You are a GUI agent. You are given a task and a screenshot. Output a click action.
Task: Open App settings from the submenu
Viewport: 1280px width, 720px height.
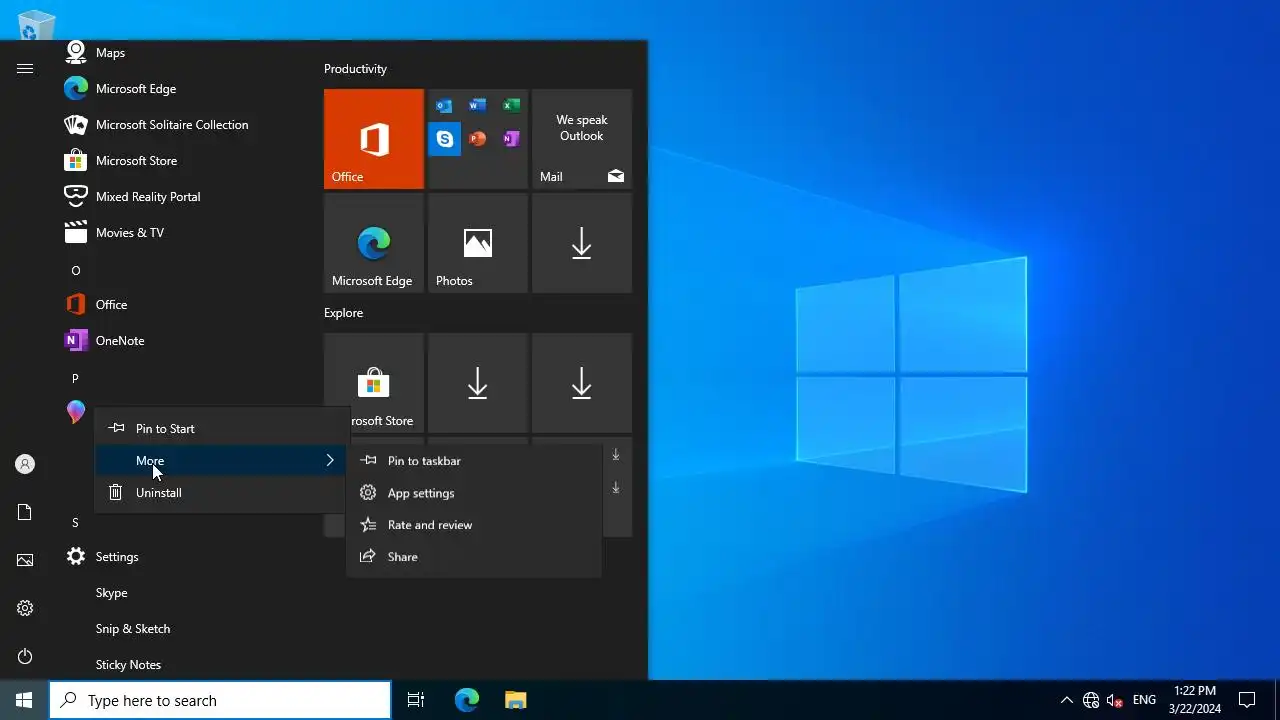(474, 493)
